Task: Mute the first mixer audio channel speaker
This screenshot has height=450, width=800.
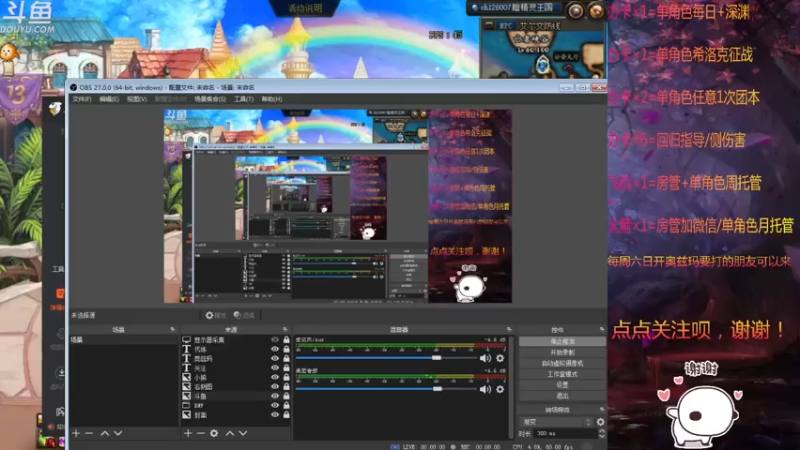Action: [x=485, y=358]
